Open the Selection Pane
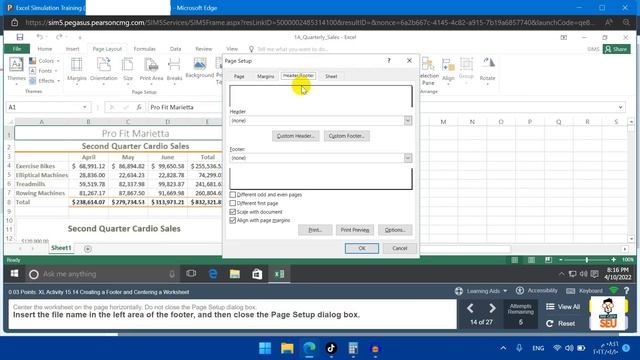This screenshot has height=360, width=640. pos(428,70)
